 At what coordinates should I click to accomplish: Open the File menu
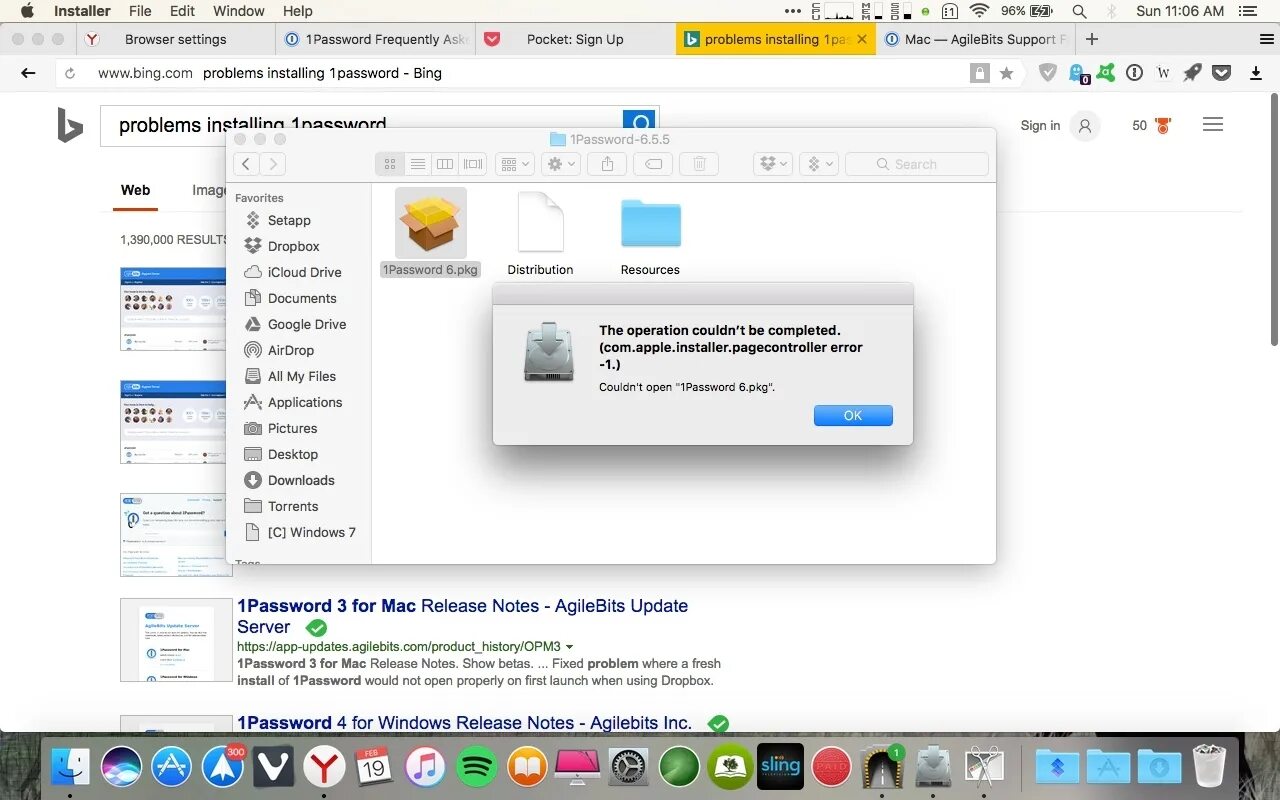pyautogui.click(x=140, y=11)
